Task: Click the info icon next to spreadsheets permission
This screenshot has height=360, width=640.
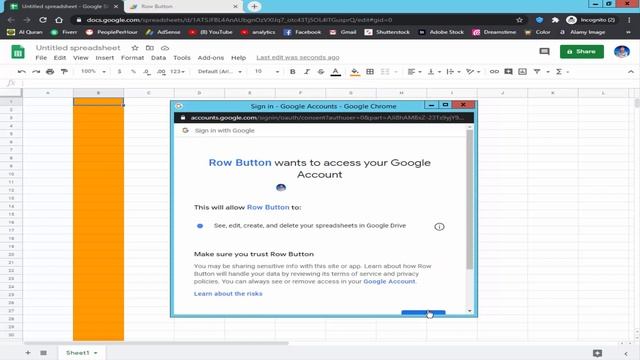Action: pyautogui.click(x=439, y=227)
